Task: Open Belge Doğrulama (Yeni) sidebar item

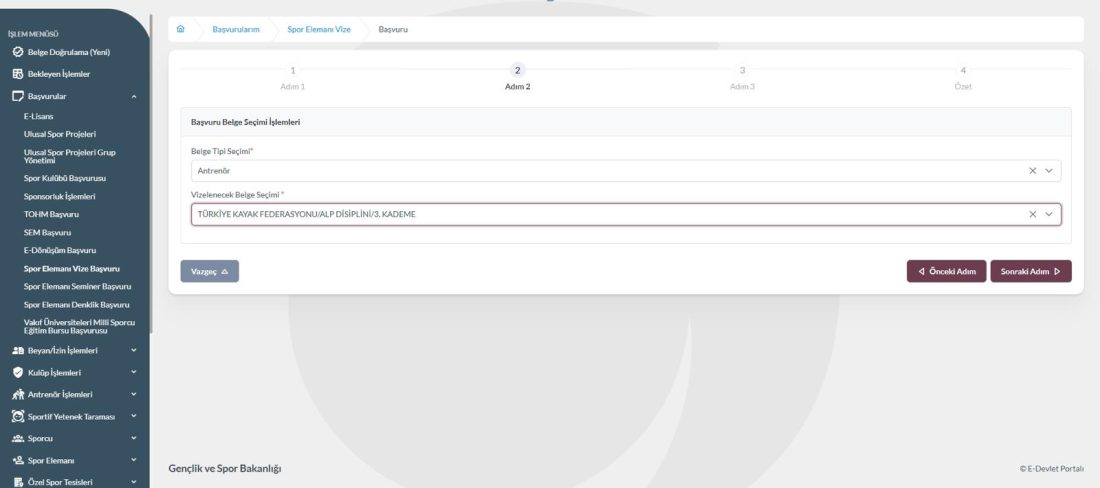Action: coord(68,52)
